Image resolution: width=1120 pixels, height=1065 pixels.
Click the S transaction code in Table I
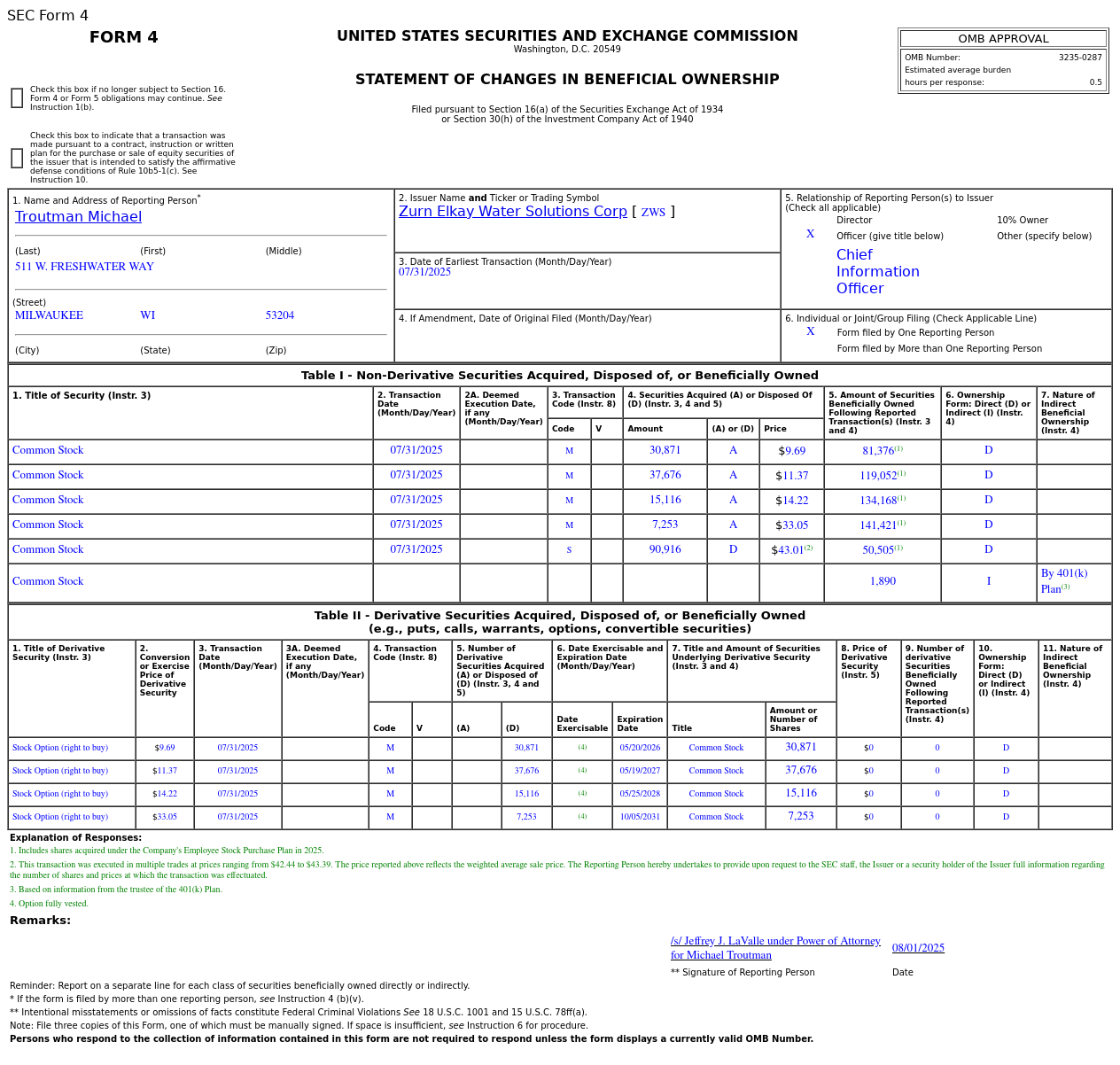pyautogui.click(x=569, y=550)
